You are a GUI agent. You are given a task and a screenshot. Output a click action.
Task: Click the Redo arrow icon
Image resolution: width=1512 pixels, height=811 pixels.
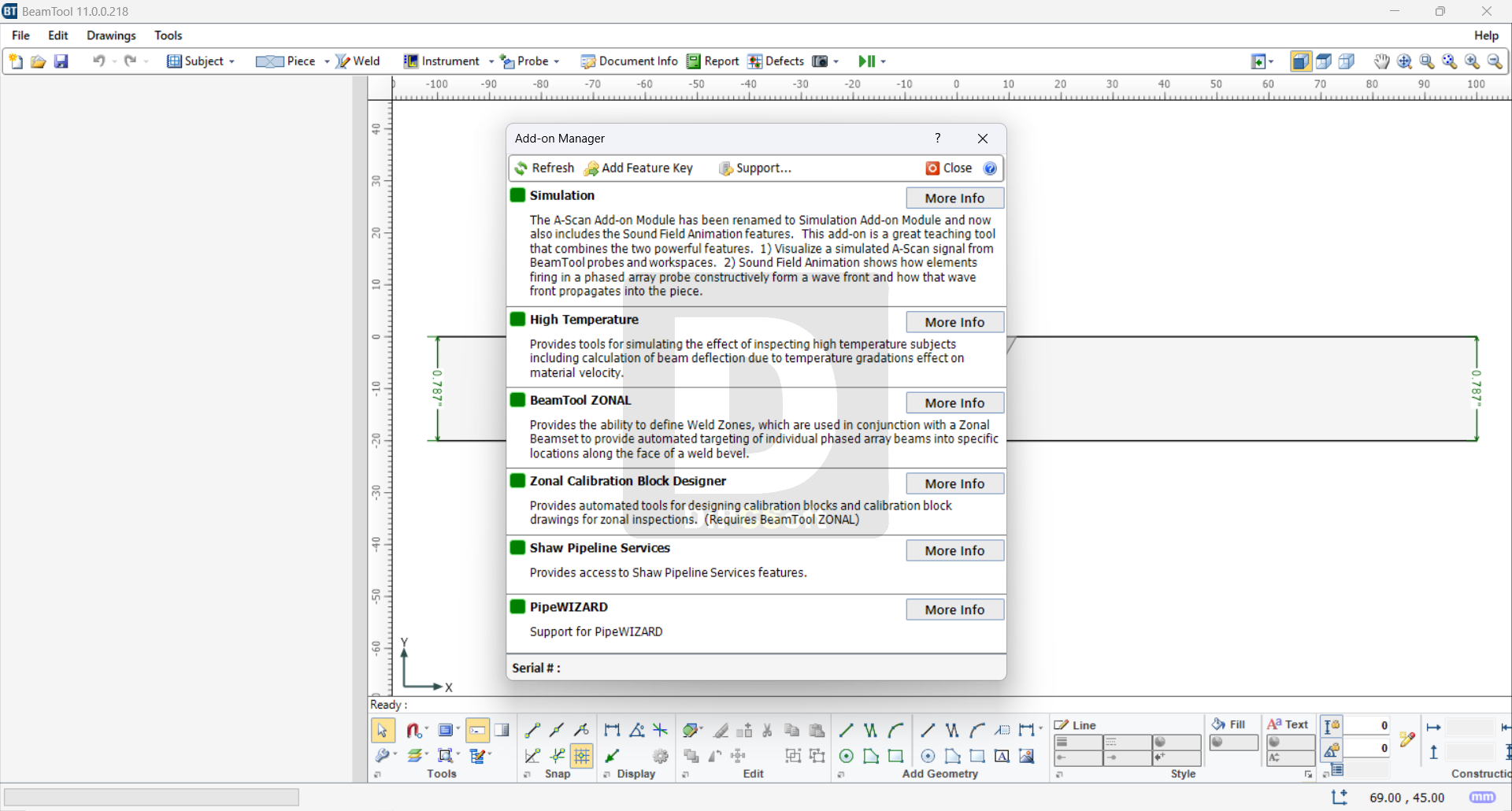pos(130,61)
